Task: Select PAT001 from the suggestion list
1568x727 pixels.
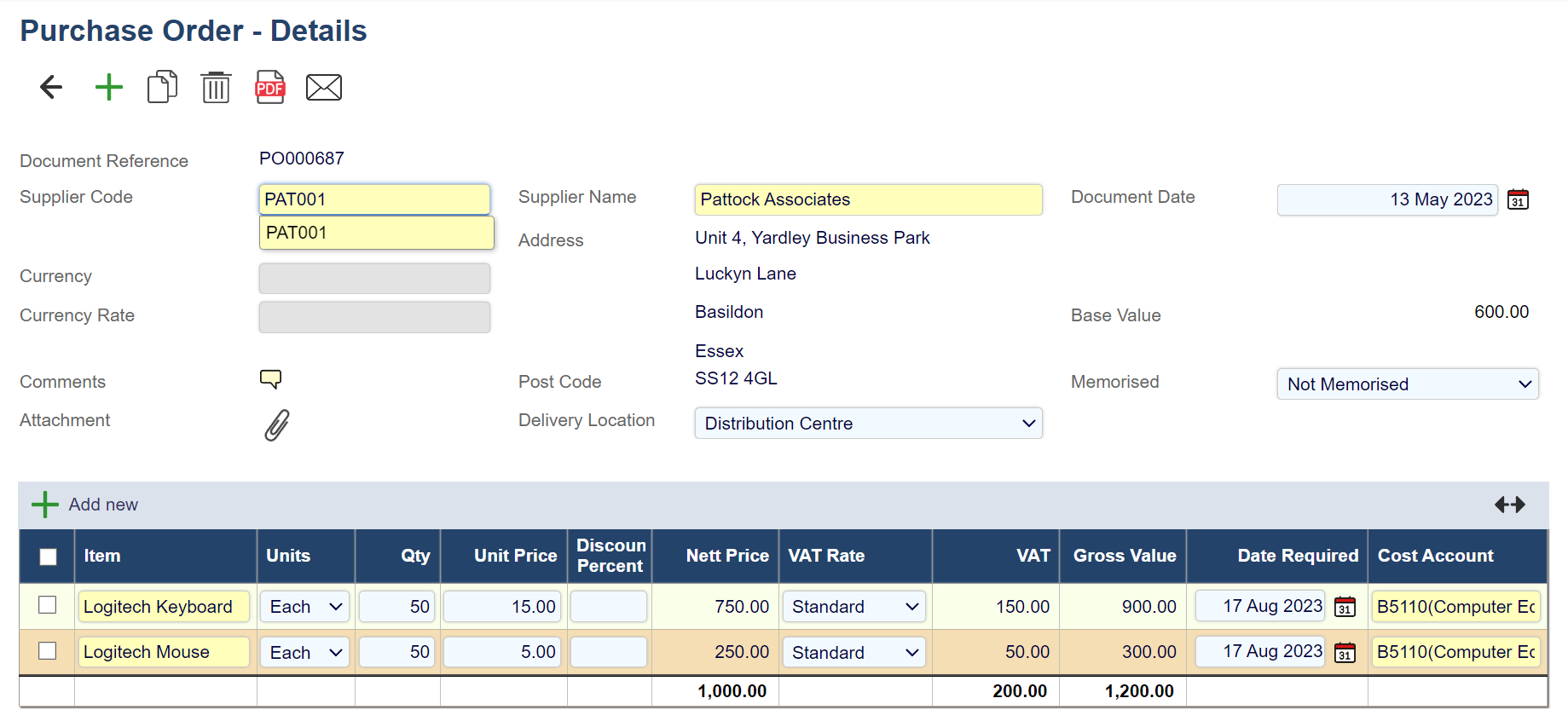Action: pos(376,233)
